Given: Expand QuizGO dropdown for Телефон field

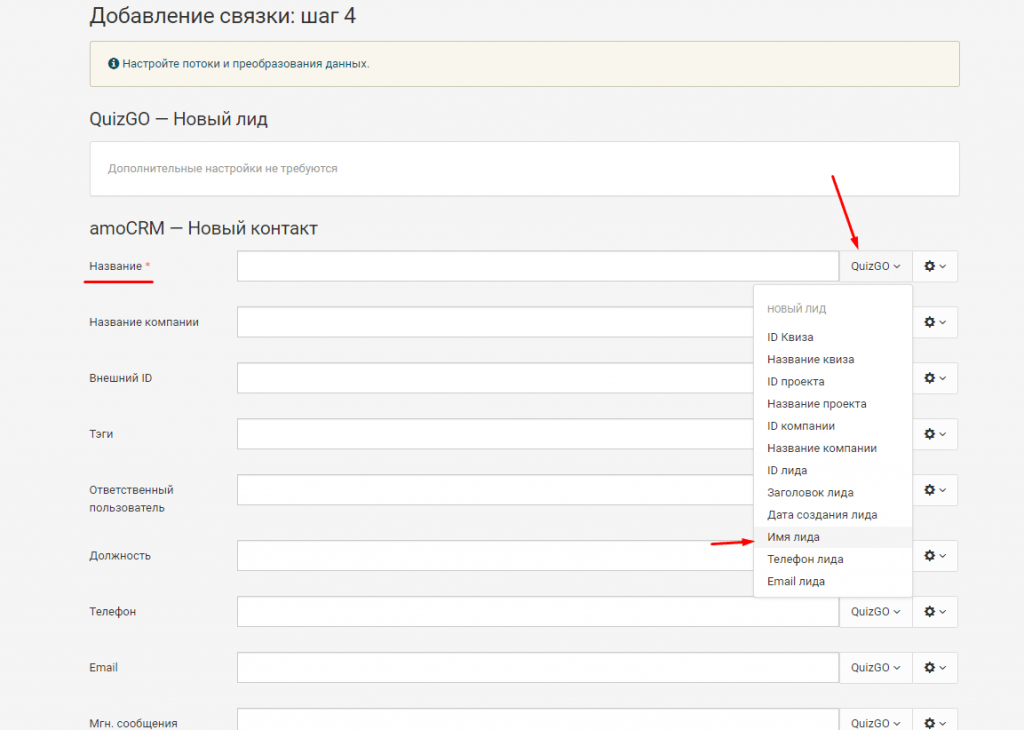Looking at the screenshot, I should pyautogui.click(x=875, y=612).
